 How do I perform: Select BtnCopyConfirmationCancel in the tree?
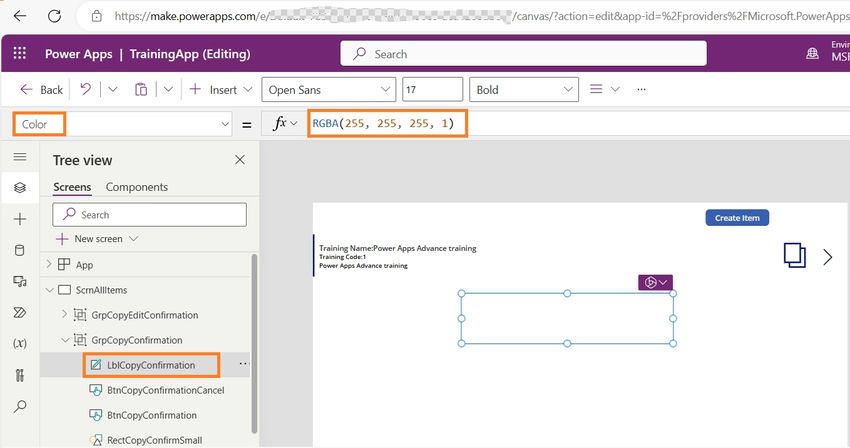pyautogui.click(x=165, y=390)
